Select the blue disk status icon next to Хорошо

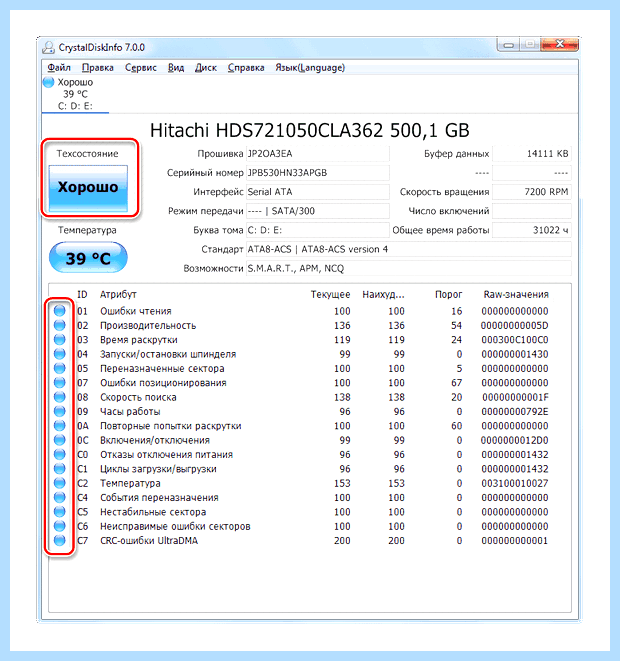click(48, 82)
